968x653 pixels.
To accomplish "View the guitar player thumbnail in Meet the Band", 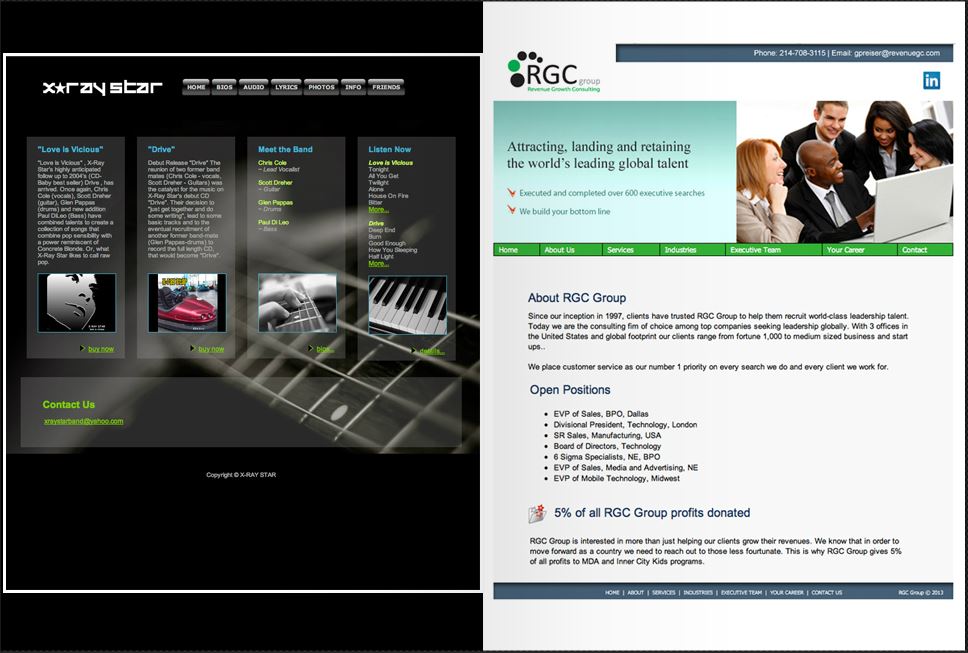I will tap(298, 303).
